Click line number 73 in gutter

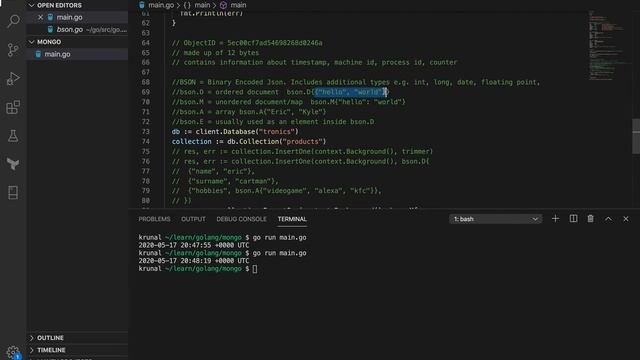(146, 132)
